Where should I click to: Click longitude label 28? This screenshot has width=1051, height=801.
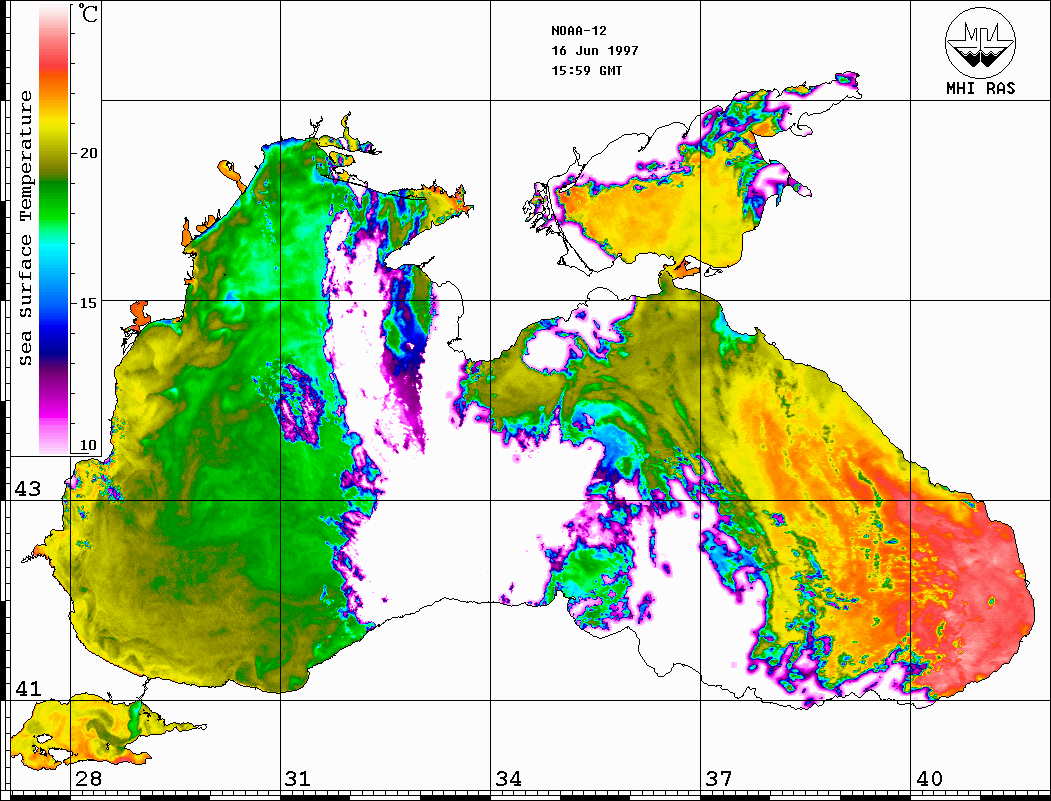pos(88,779)
